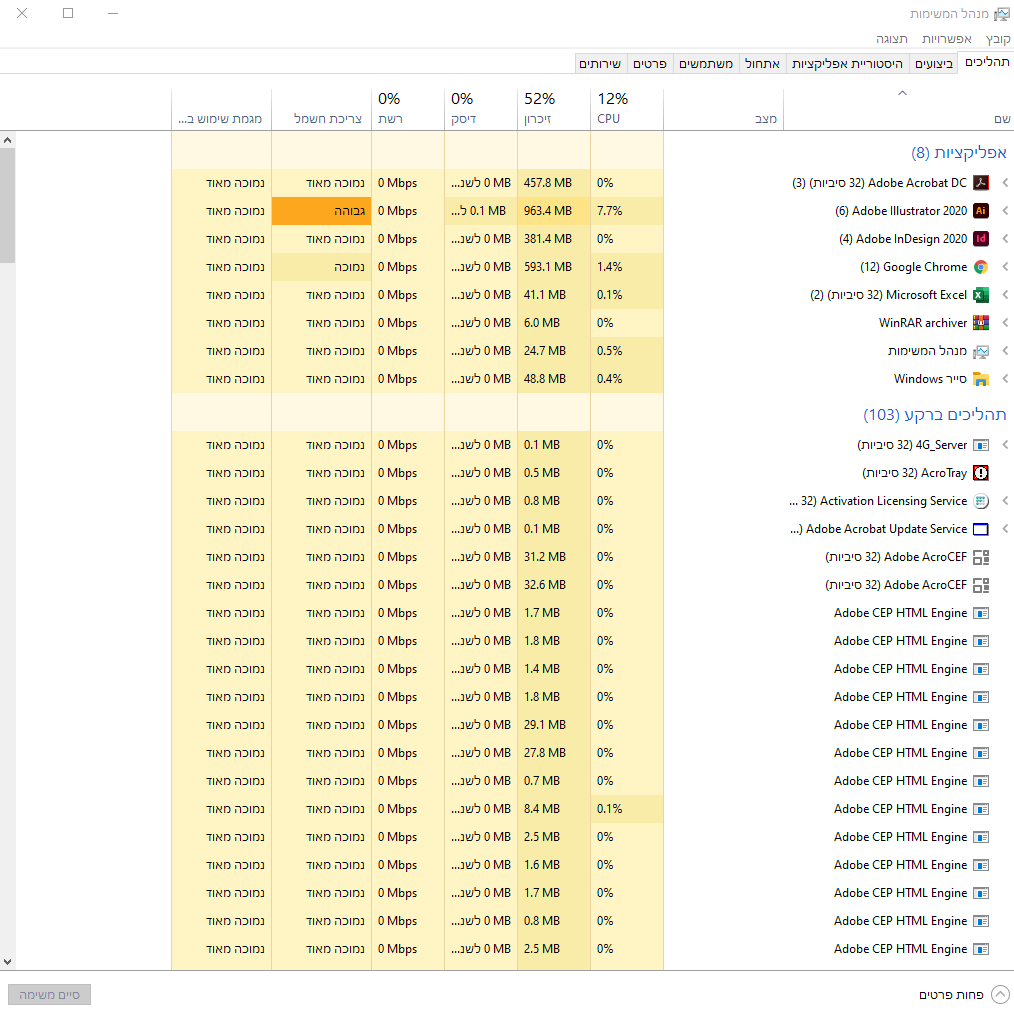Click פחות פרטים to collapse view
1014x1018 pixels.
click(964, 995)
